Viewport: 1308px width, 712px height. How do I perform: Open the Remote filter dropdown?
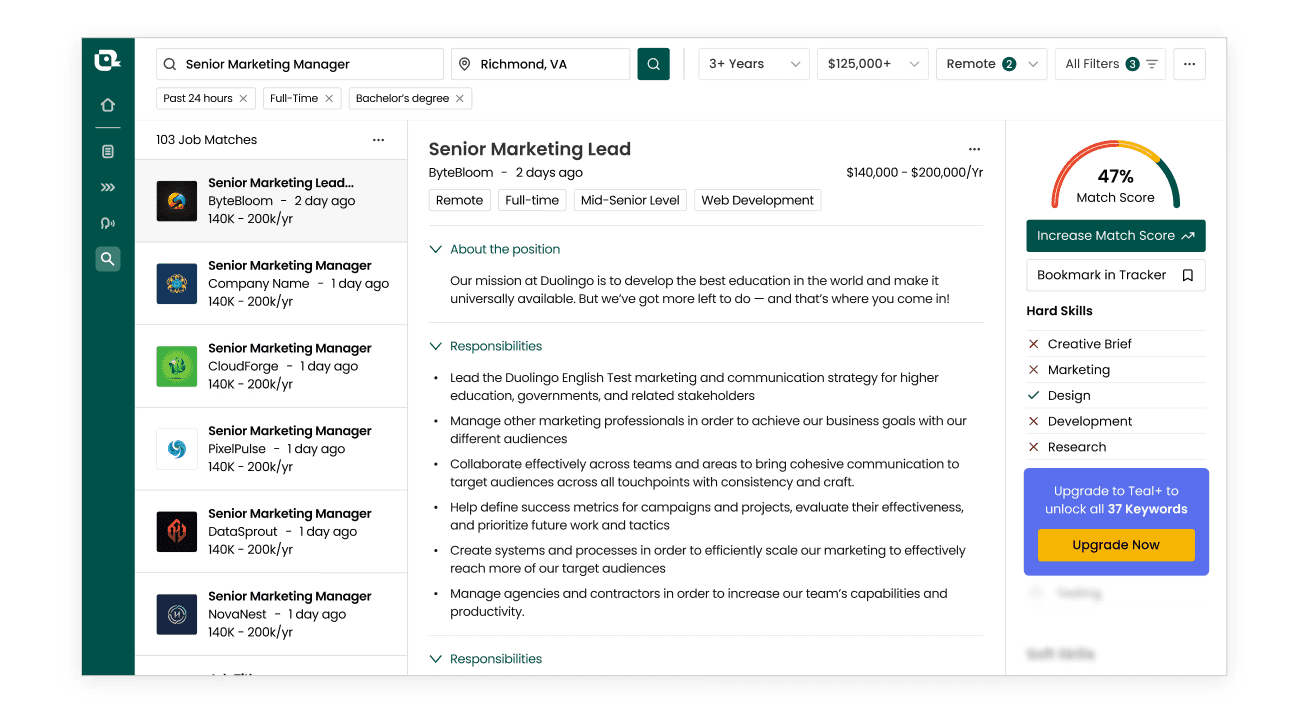point(992,64)
